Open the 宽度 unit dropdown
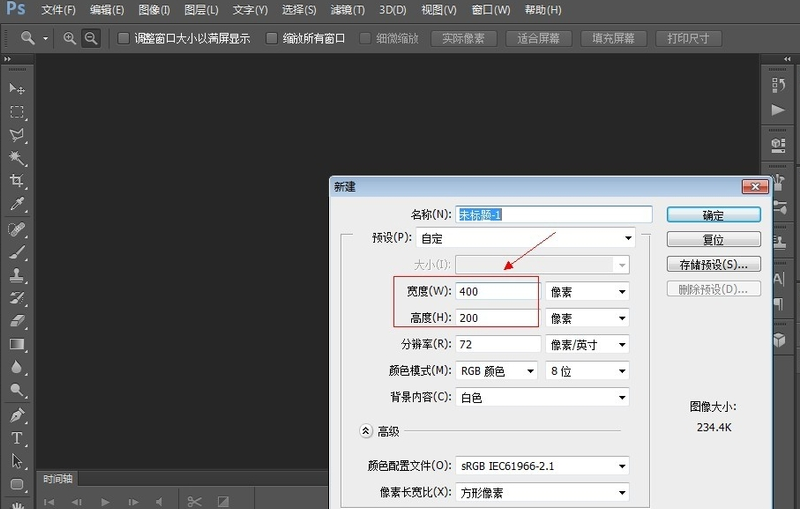 [588, 291]
